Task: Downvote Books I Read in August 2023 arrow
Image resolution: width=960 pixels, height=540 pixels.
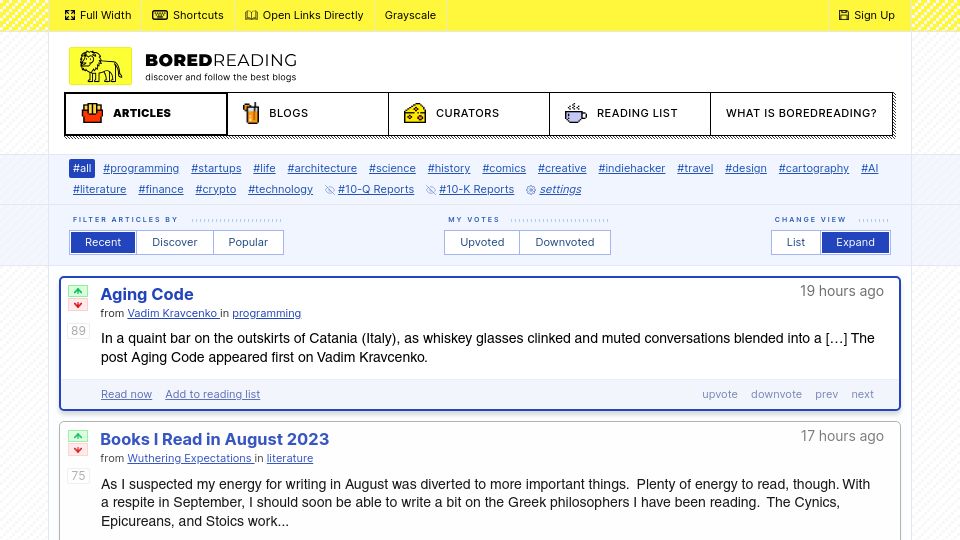Action: tap(78, 450)
